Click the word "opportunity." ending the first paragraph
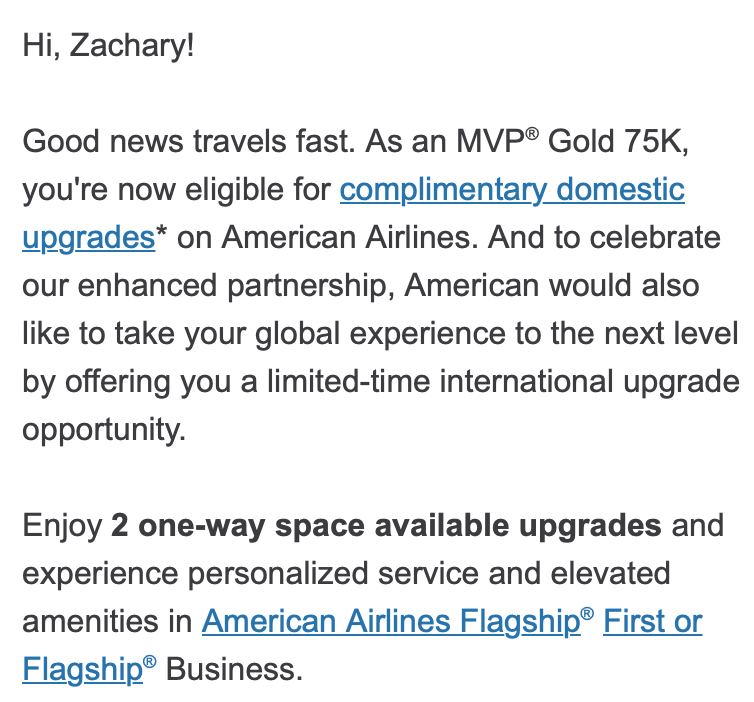The image size is (754, 702). [x=104, y=429]
